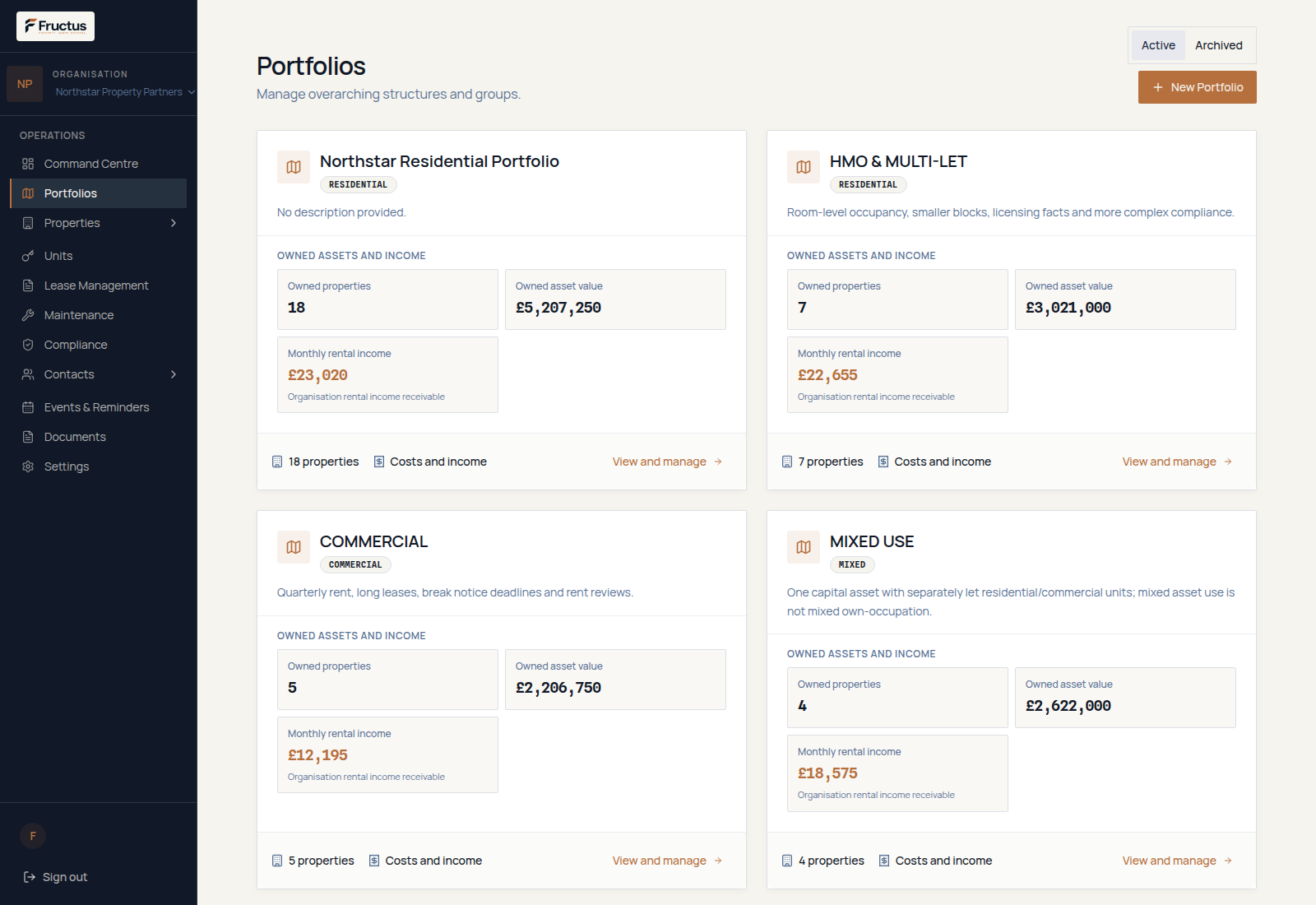1316x905 pixels.
Task: Click the COMMERCIAL portfolio map icon
Action: click(x=294, y=547)
